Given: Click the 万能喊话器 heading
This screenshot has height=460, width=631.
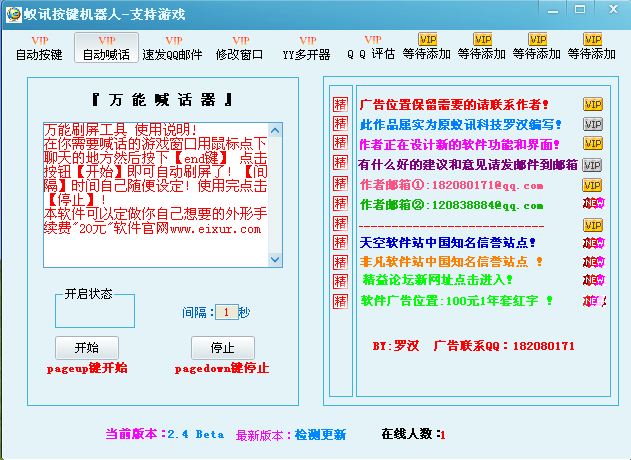Looking at the screenshot, I should (x=162, y=100).
